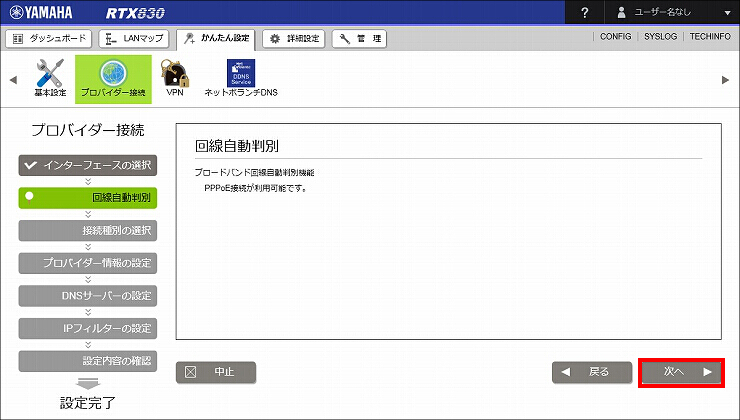The height and width of the screenshot is (420, 740).
Task: Open the help question mark icon
Action: [x=584, y=13]
